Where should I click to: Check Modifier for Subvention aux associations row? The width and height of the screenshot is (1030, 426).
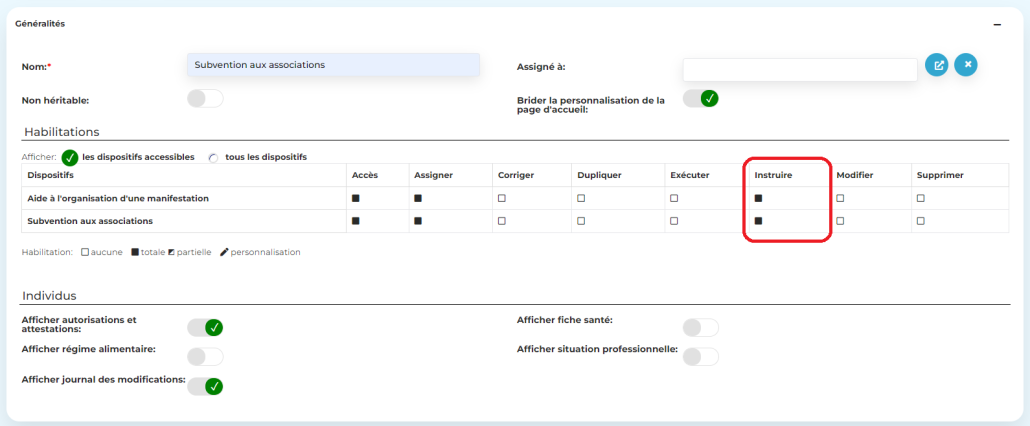point(840,221)
